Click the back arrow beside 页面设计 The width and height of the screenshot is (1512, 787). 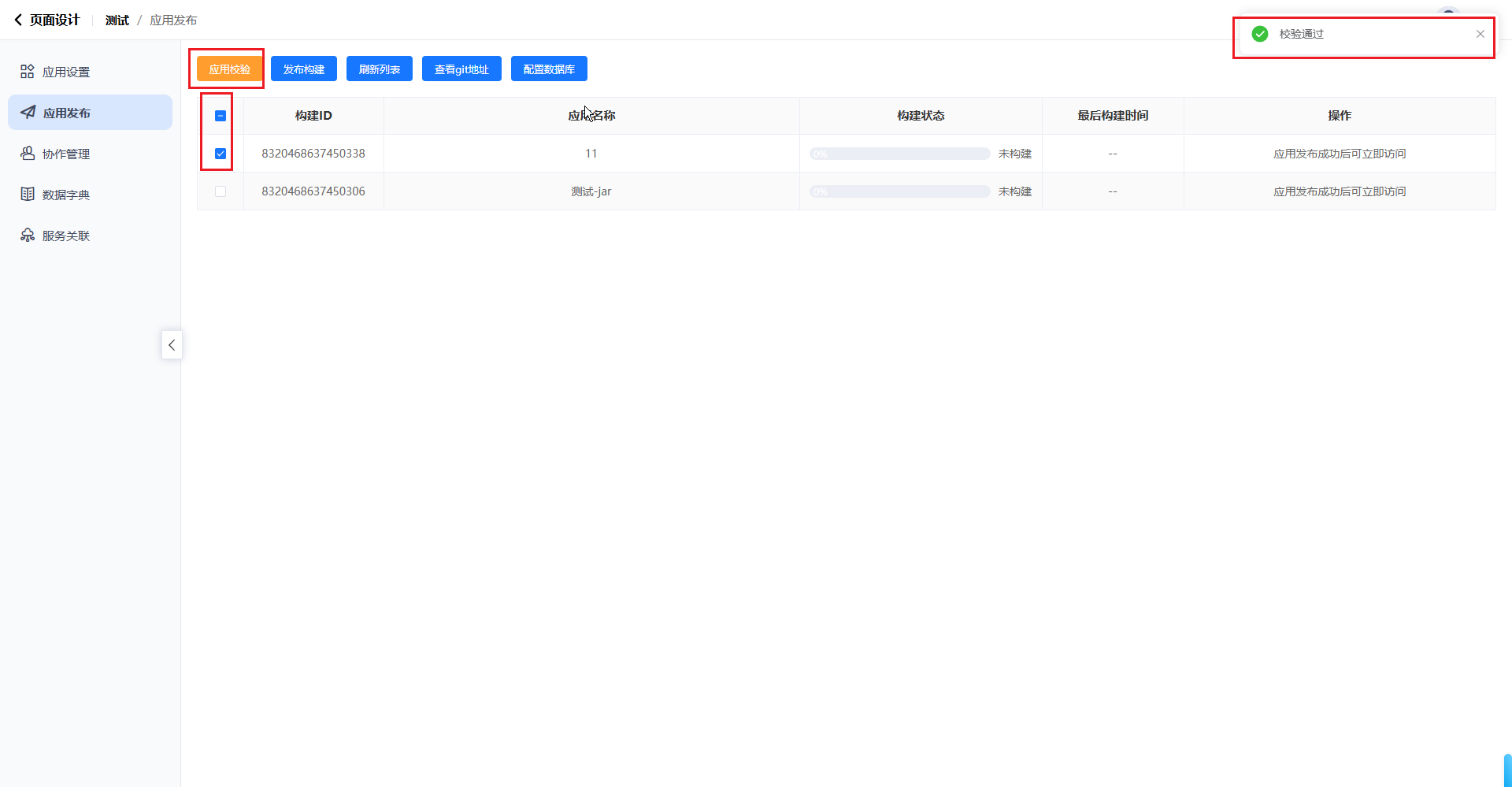point(18,20)
